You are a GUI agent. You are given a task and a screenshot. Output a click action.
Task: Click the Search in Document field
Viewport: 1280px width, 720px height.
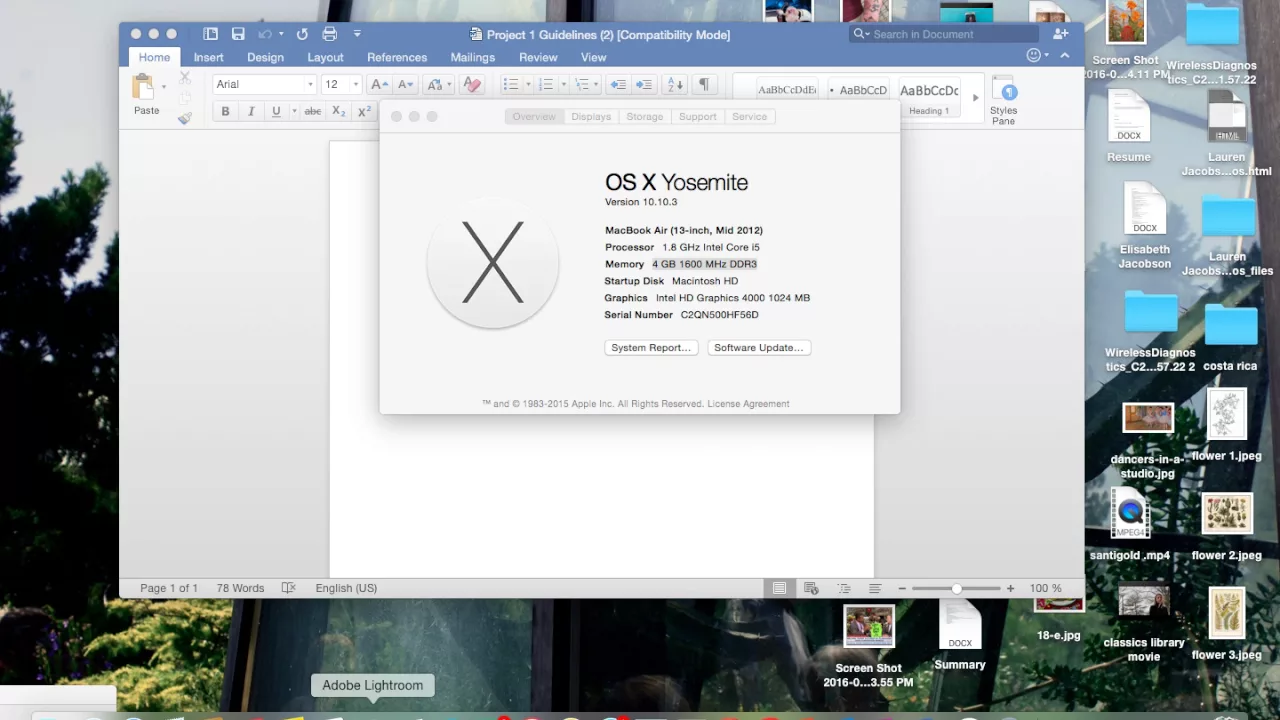coord(944,34)
